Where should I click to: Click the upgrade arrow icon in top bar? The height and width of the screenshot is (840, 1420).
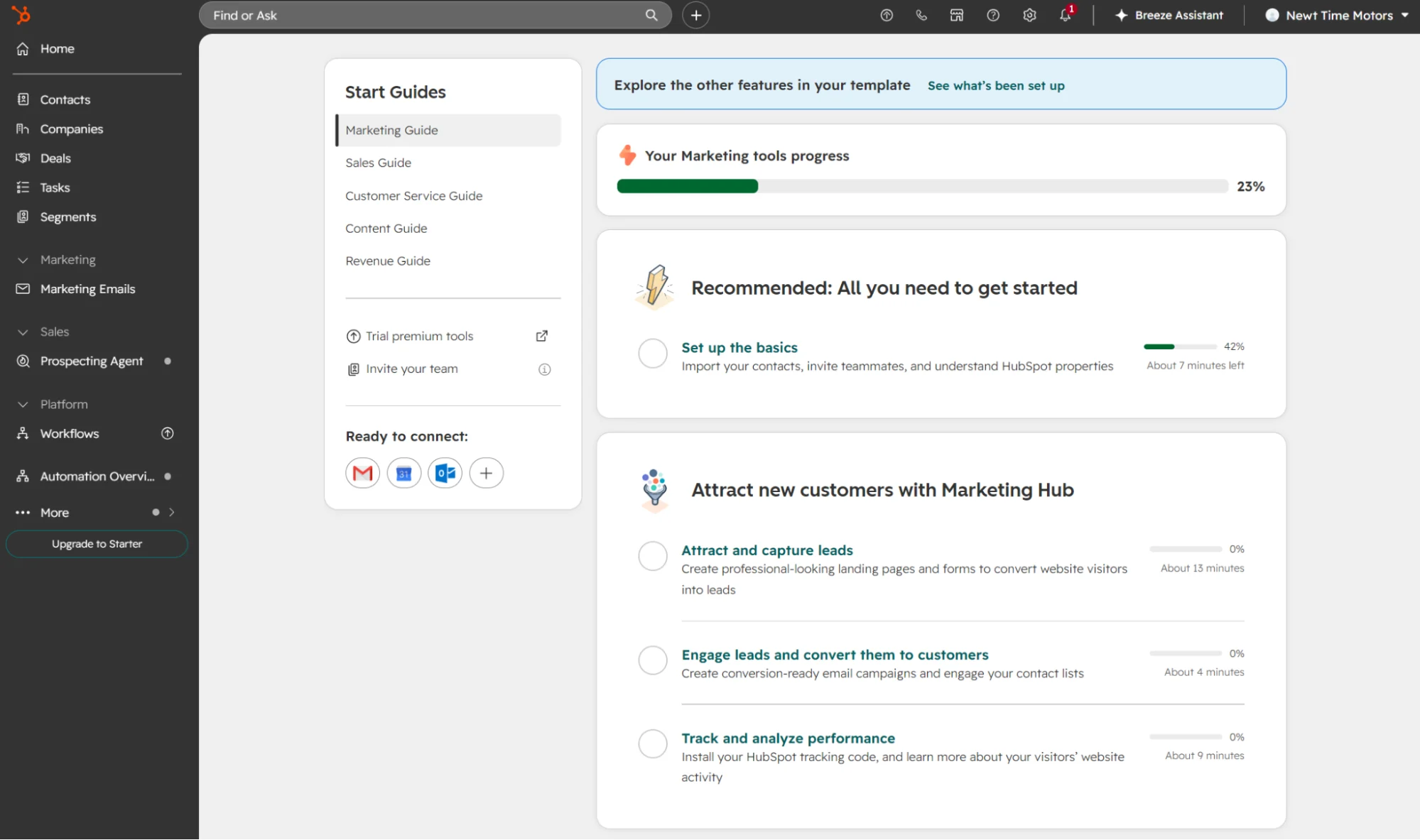887,15
